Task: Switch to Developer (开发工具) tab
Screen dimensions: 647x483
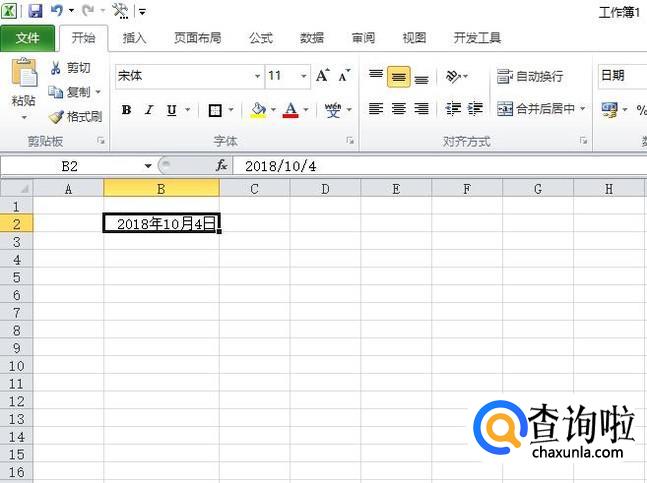Action: [477, 38]
